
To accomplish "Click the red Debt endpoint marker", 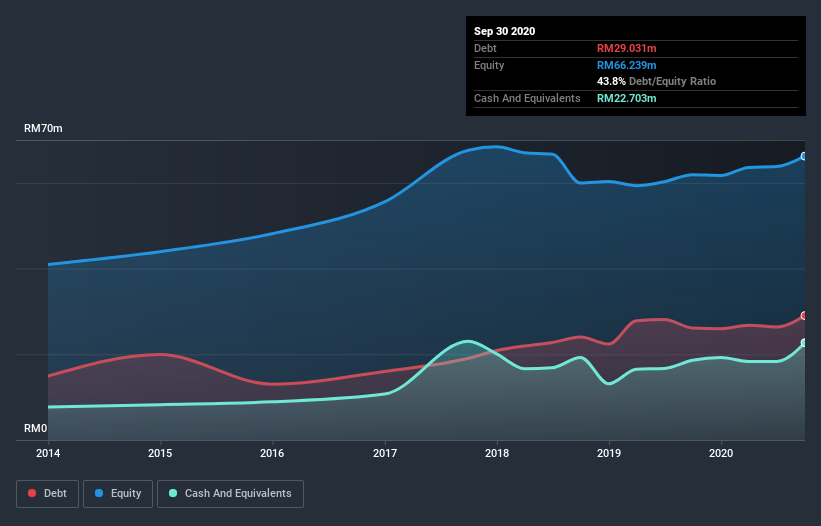I will (804, 316).
